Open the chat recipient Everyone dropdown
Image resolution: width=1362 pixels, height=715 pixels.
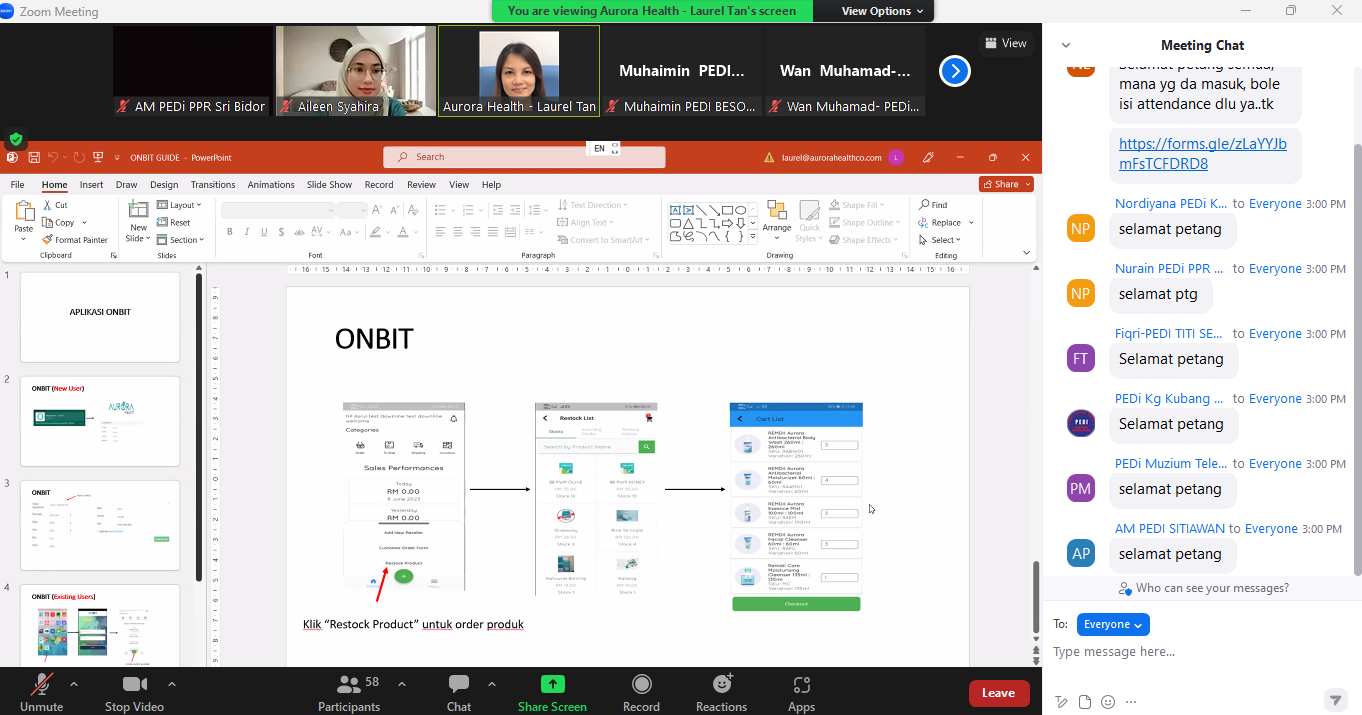pyautogui.click(x=1113, y=624)
